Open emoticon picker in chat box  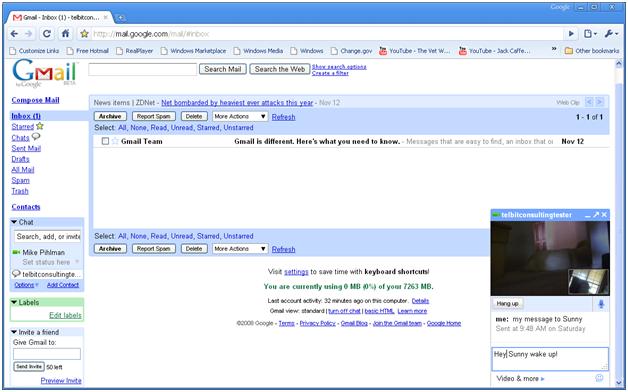tap(599, 378)
